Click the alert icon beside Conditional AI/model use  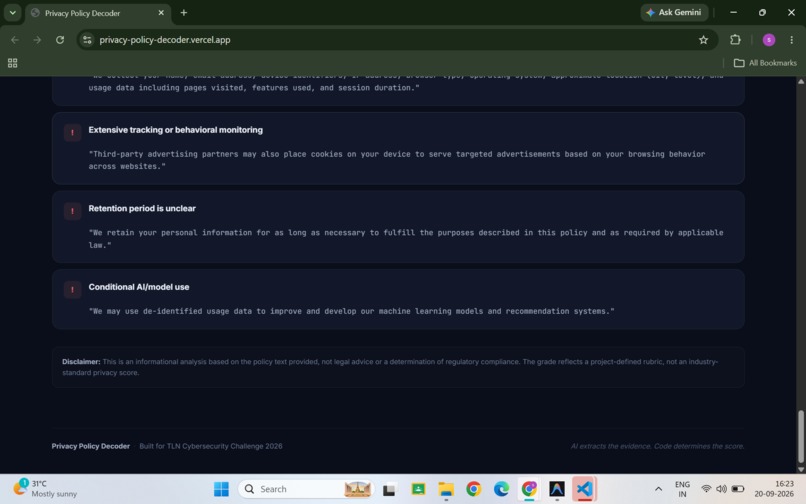[x=72, y=290]
